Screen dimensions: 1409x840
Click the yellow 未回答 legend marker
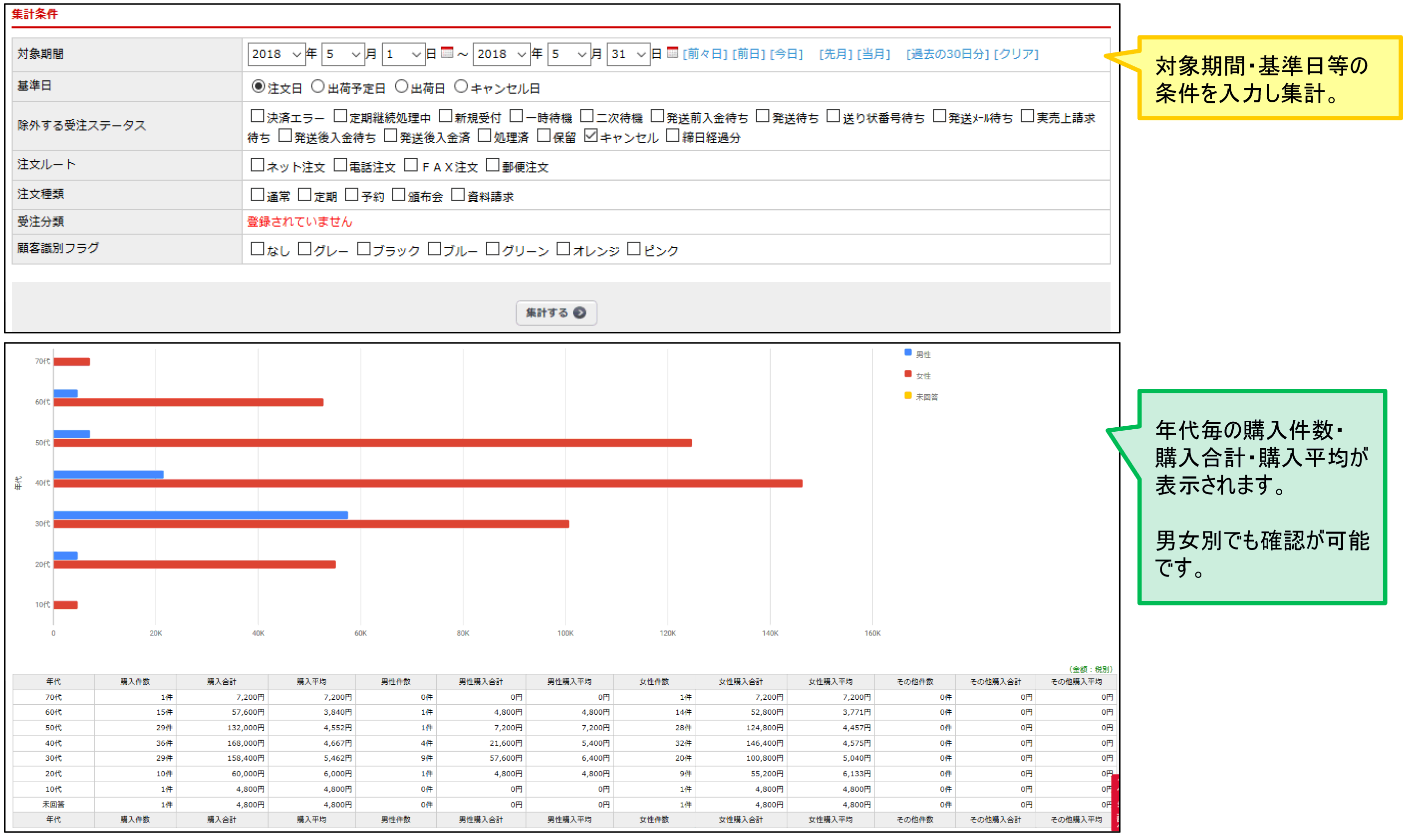pos(909,396)
